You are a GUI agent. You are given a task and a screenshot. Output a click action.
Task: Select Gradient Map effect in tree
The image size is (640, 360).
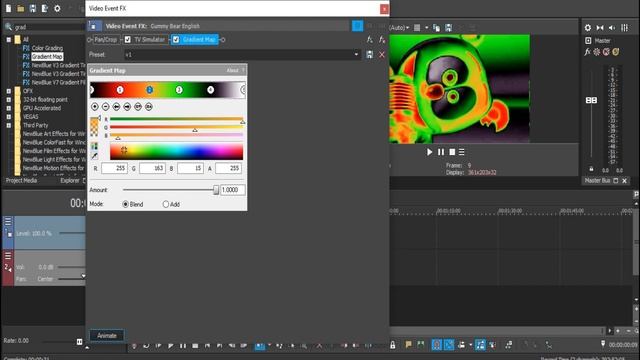coord(47,57)
